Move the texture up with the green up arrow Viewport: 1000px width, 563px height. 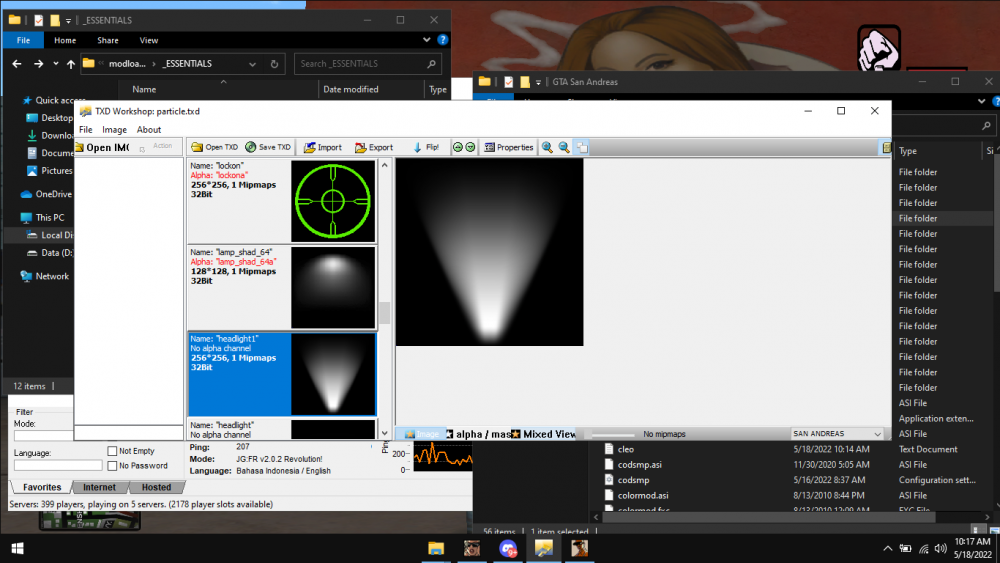pyautogui.click(x=457, y=147)
